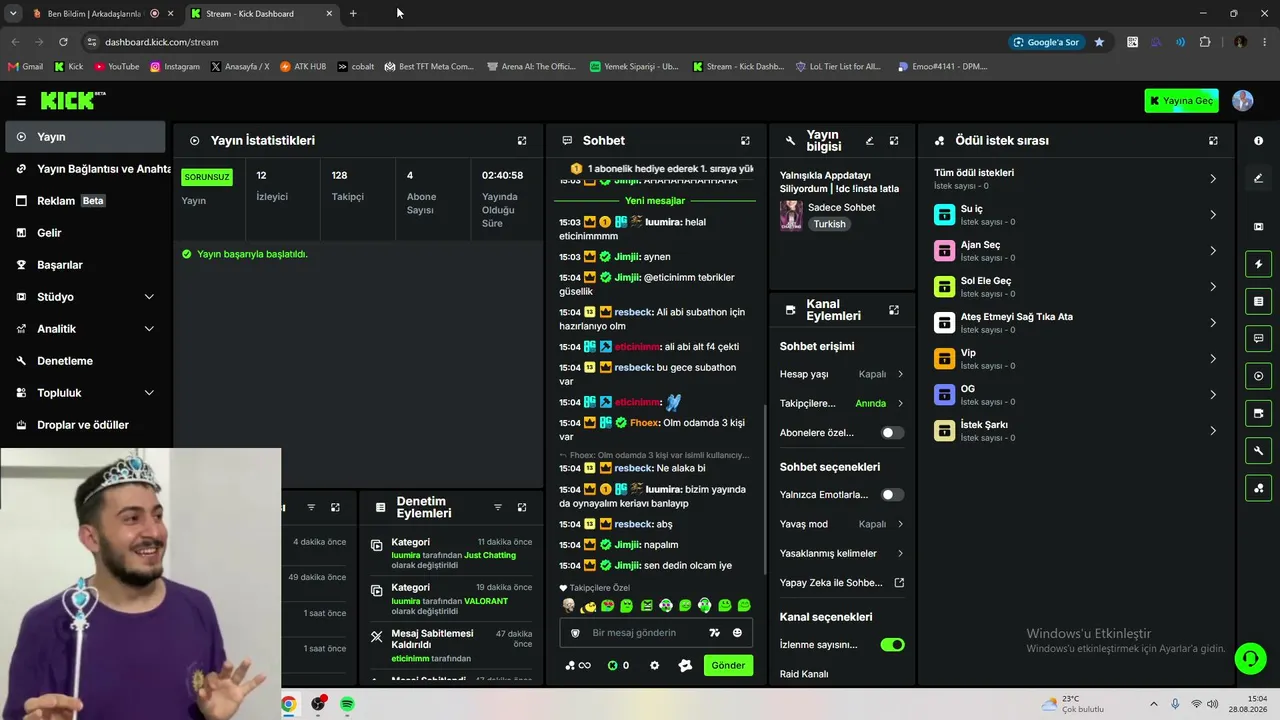
Task: Click the chat bubble icon in the right rail
Action: [1258, 338]
